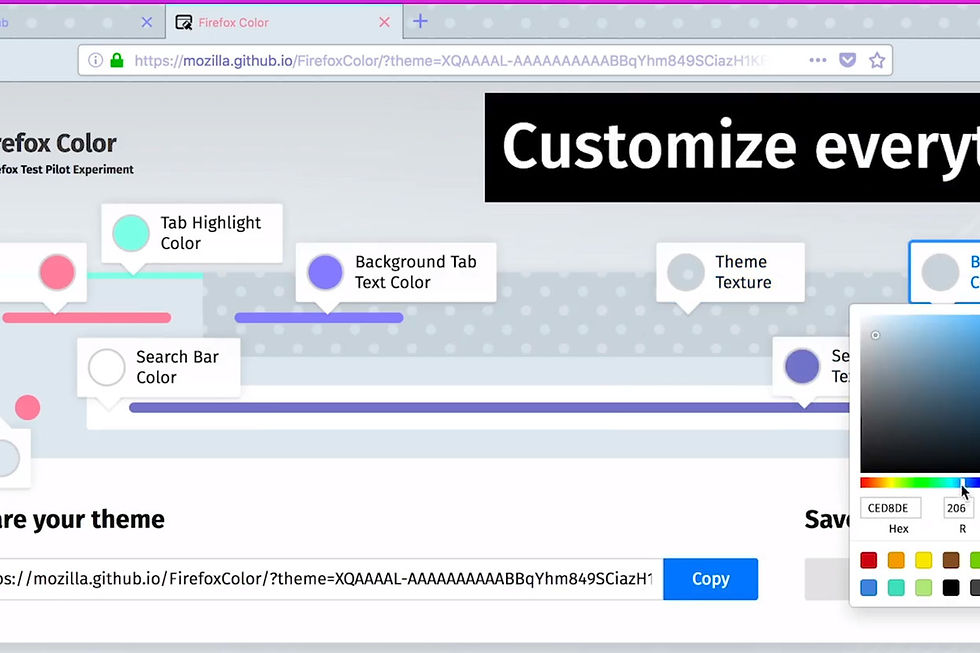Viewport: 980px width, 653px height.
Task: Bookmark the page with the star icon
Action: [877, 60]
